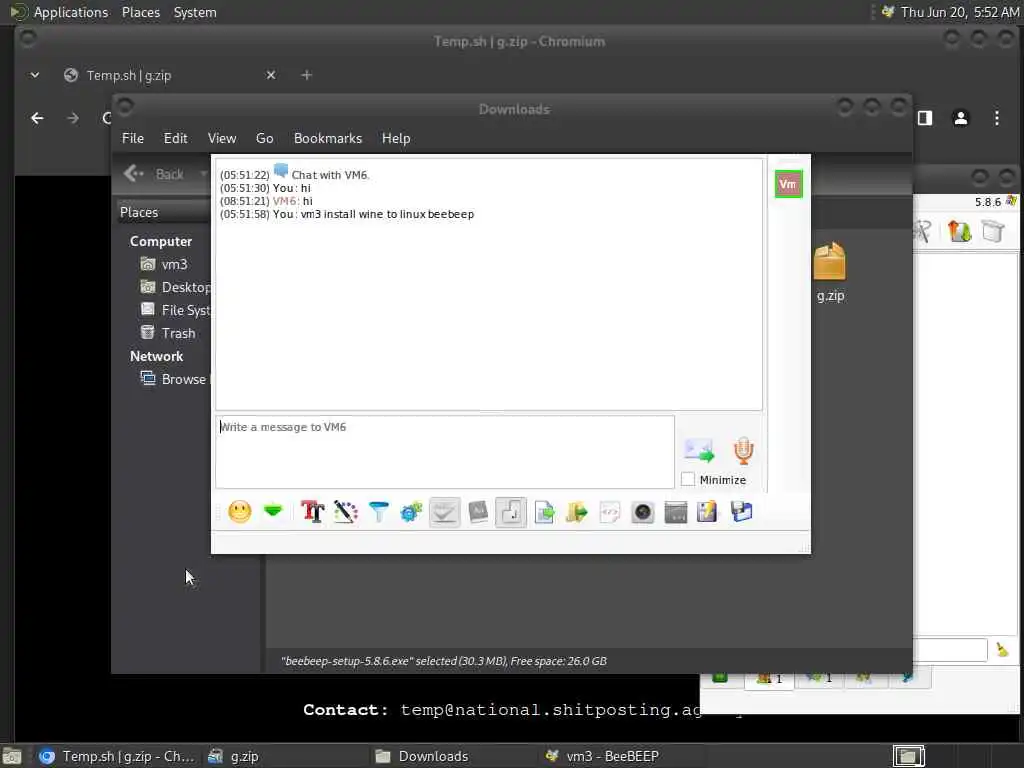The width and height of the screenshot is (1024, 768).
Task: Select Desktop in Places sidebar
Action: [175, 287]
